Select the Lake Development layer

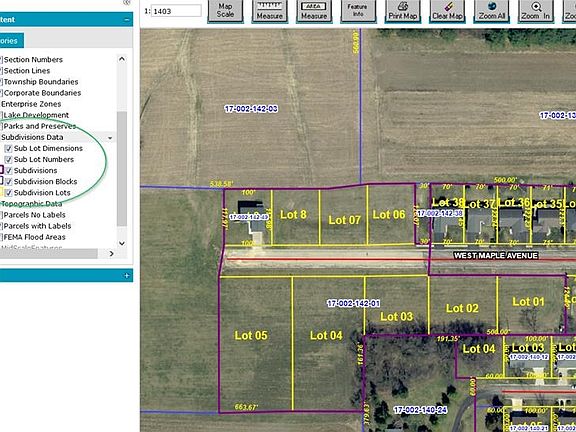[x=36, y=115]
